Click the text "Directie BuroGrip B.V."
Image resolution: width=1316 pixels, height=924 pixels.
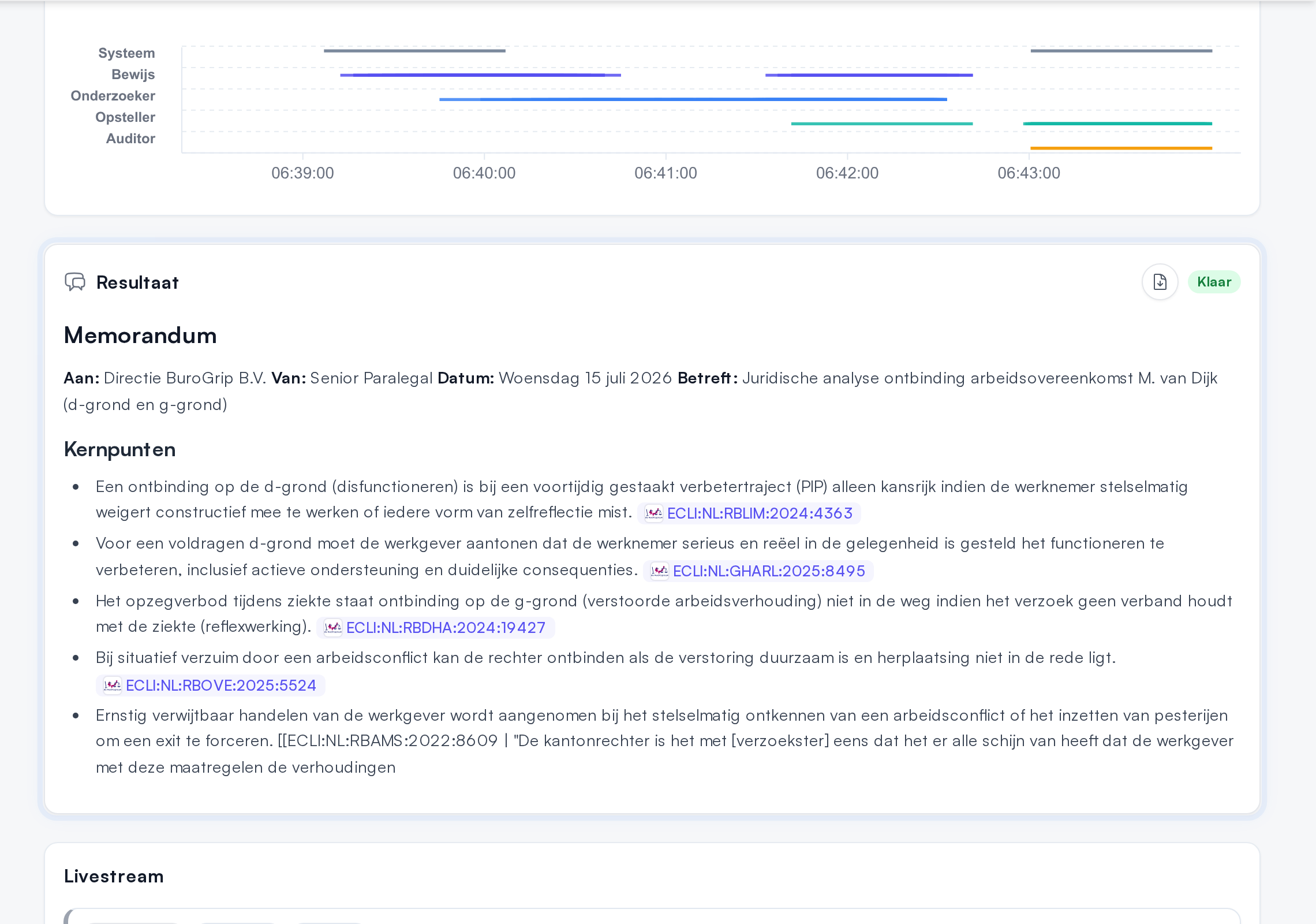click(185, 378)
